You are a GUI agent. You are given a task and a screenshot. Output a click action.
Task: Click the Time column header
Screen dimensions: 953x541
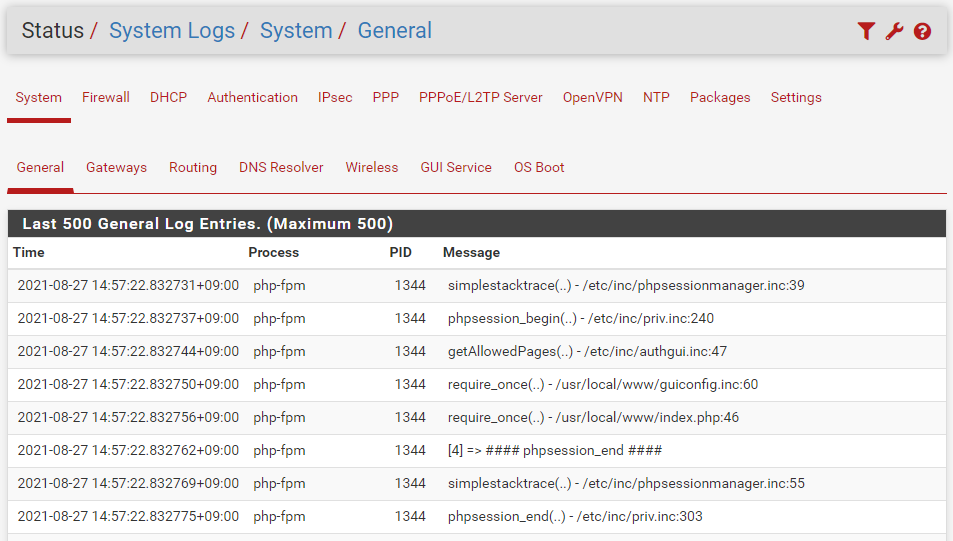(29, 252)
